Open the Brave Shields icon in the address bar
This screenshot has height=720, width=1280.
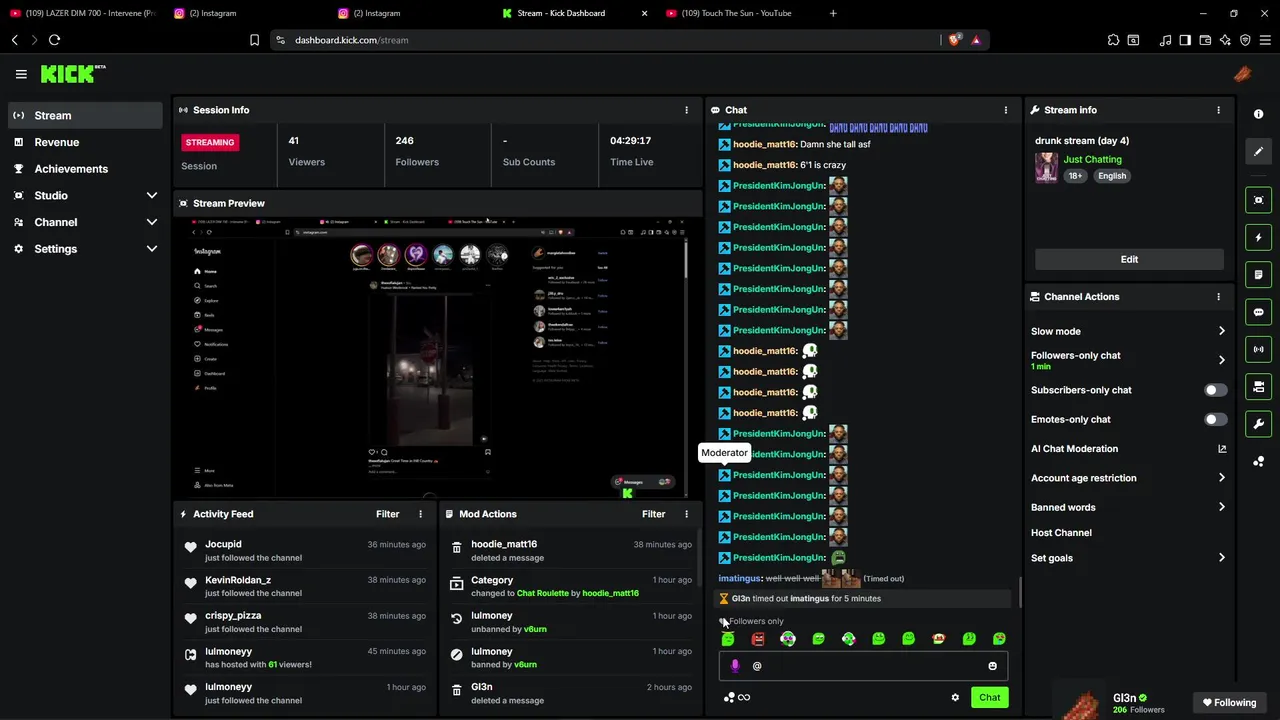955,40
